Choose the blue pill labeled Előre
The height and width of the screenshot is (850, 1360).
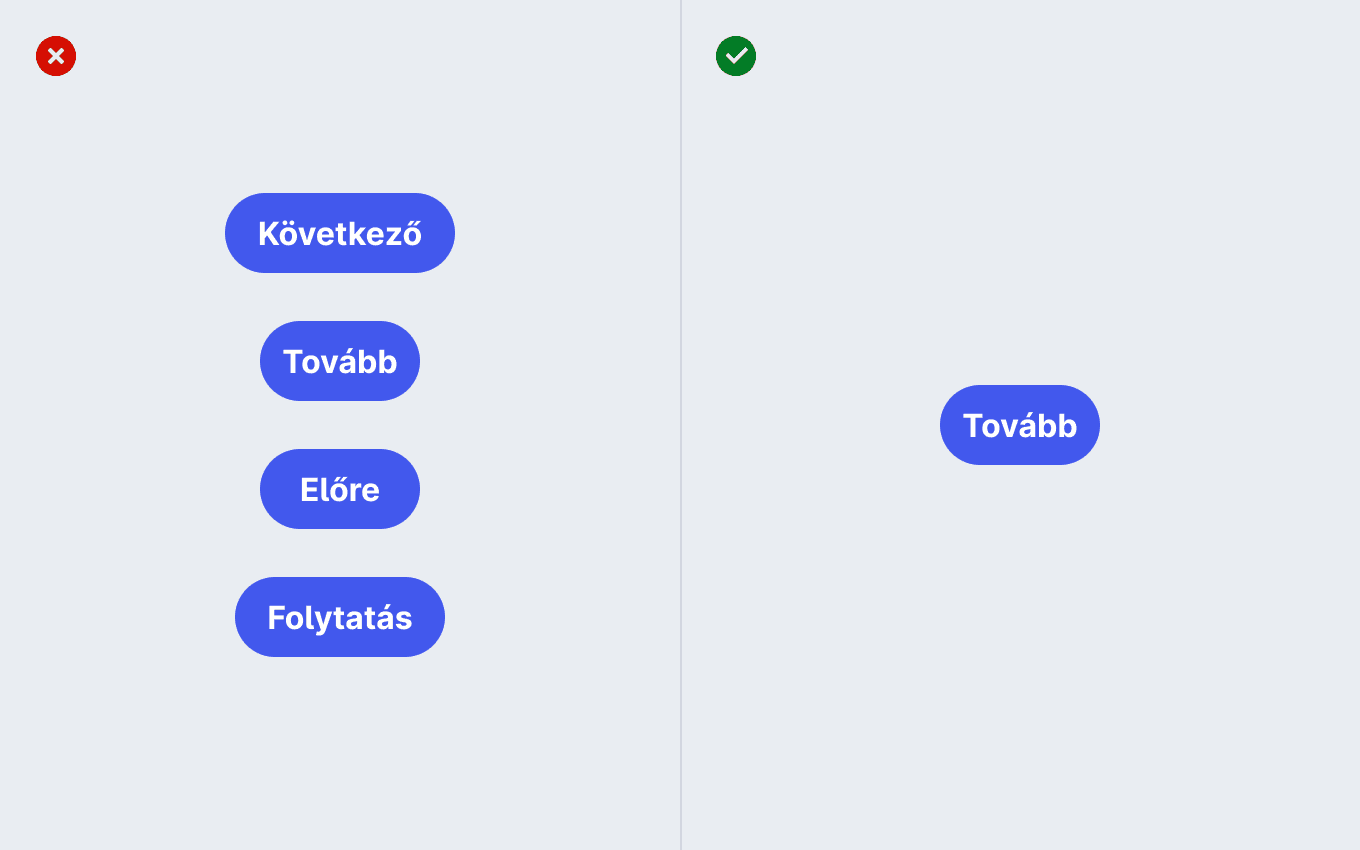point(340,489)
